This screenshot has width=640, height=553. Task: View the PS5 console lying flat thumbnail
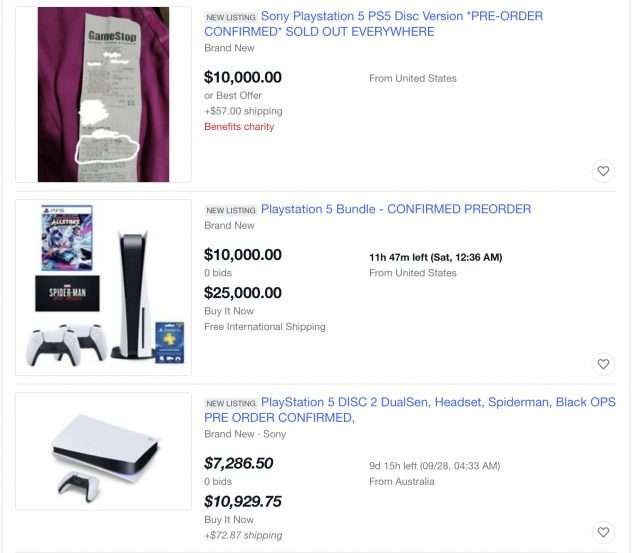(x=103, y=451)
